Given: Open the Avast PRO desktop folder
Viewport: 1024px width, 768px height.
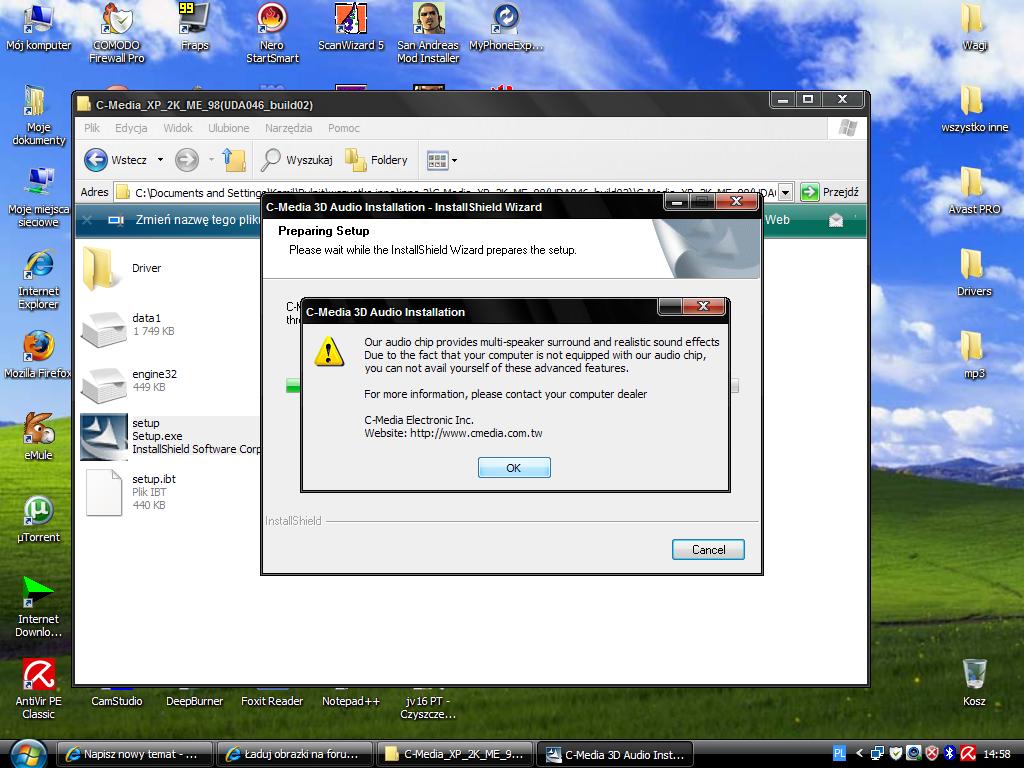Looking at the screenshot, I should click(x=974, y=191).
